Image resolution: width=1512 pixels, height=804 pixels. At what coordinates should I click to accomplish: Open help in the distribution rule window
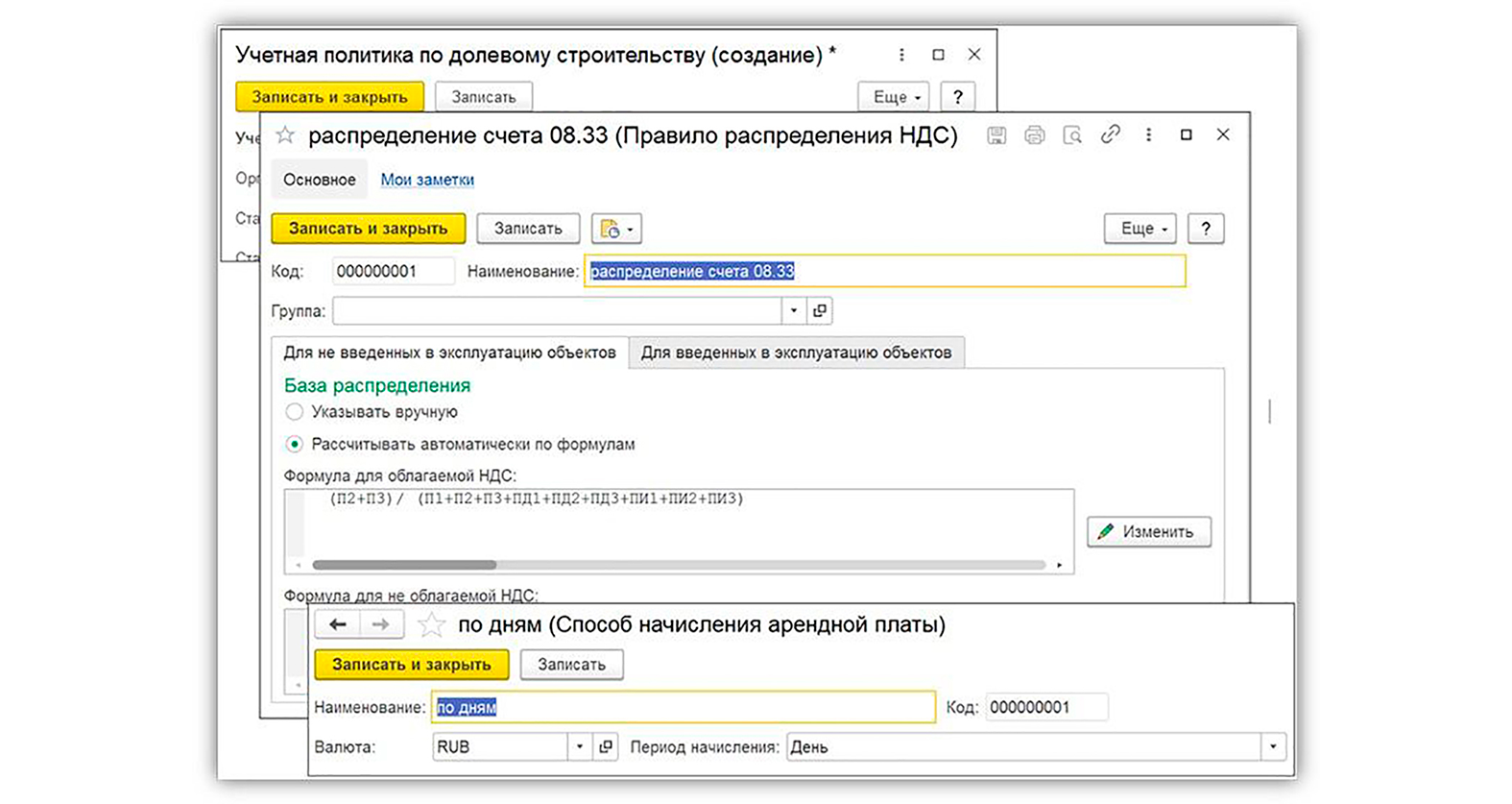tap(1206, 229)
